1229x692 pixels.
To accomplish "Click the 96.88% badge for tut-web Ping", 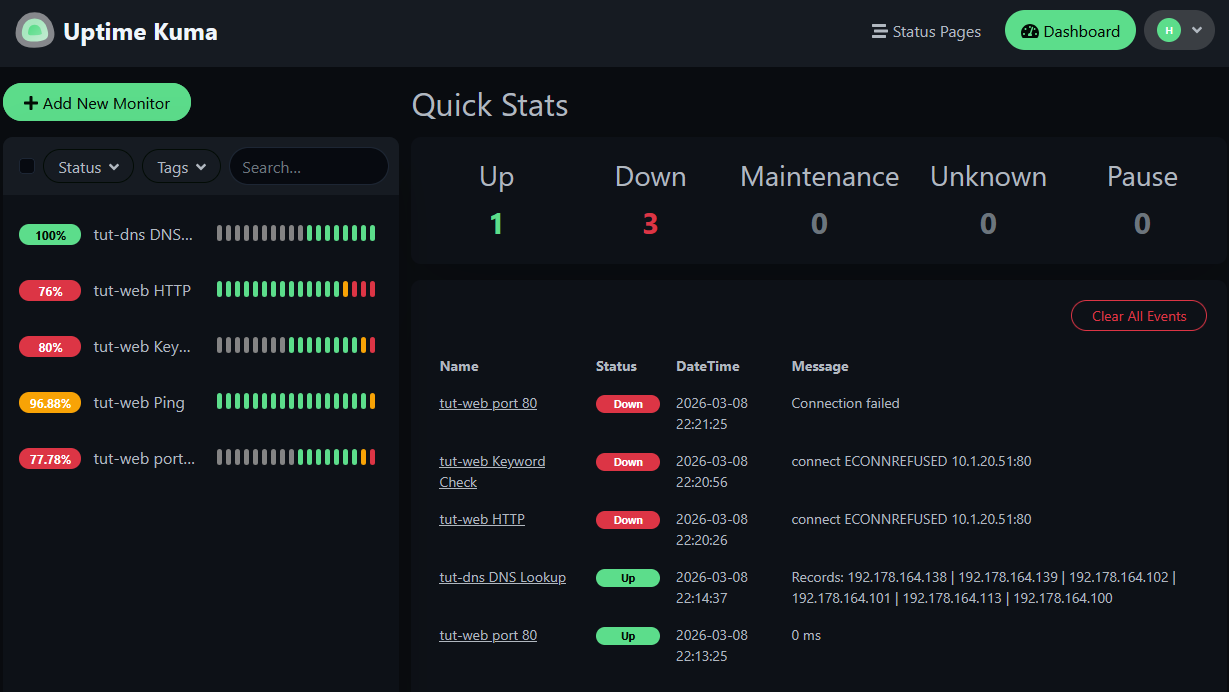I will [x=49, y=402].
